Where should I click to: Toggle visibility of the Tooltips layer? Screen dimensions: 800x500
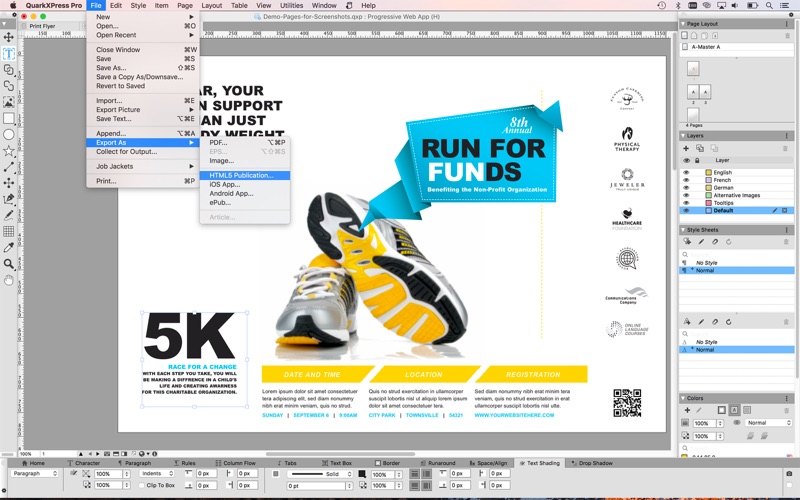click(686, 203)
